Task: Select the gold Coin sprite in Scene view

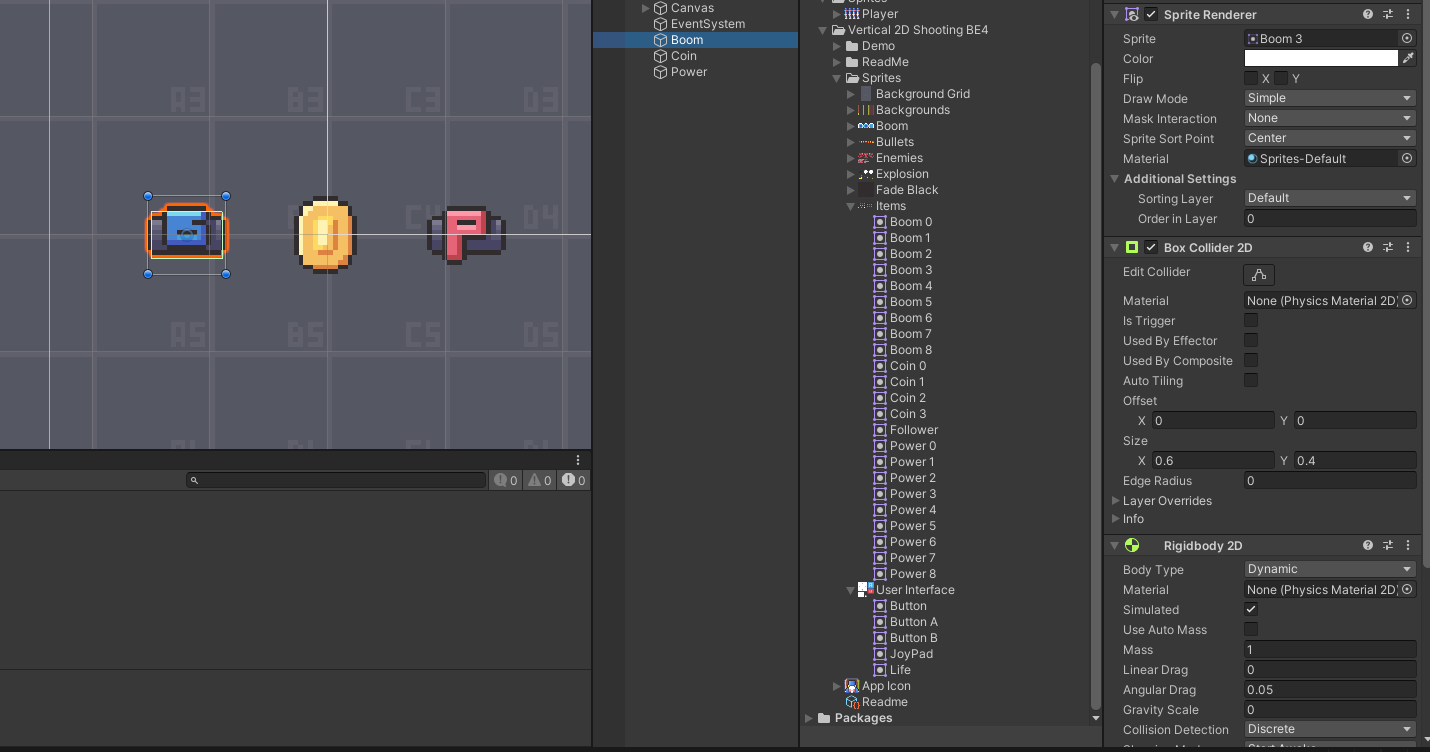Action: pos(325,235)
